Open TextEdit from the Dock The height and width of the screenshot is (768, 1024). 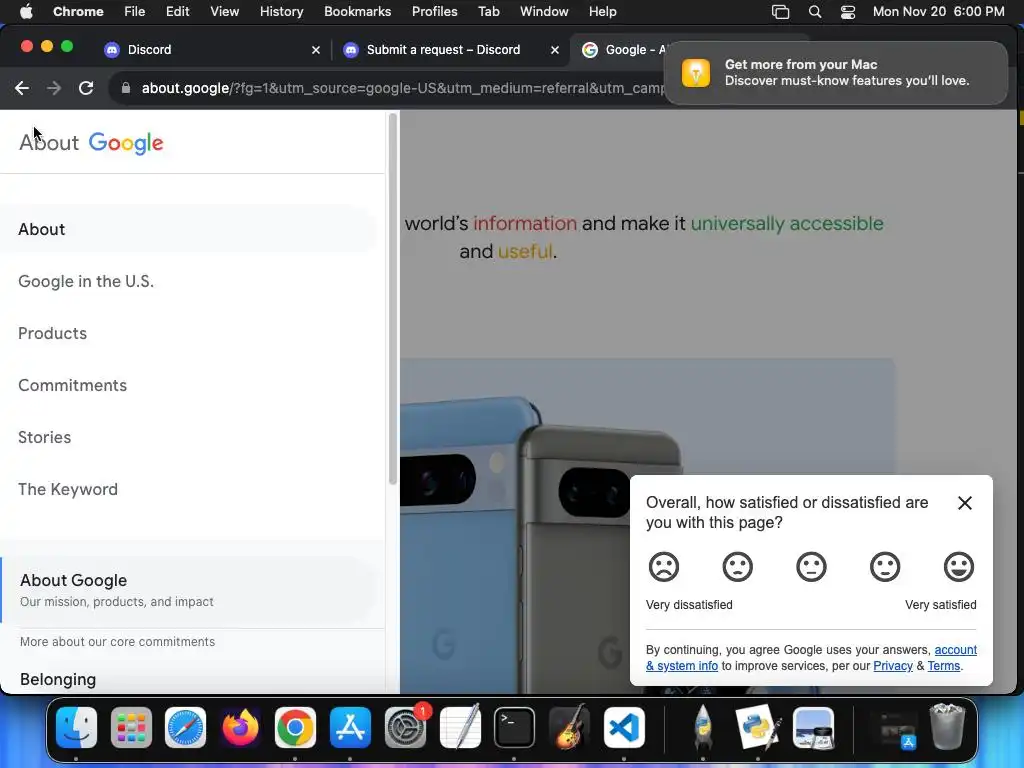click(460, 728)
